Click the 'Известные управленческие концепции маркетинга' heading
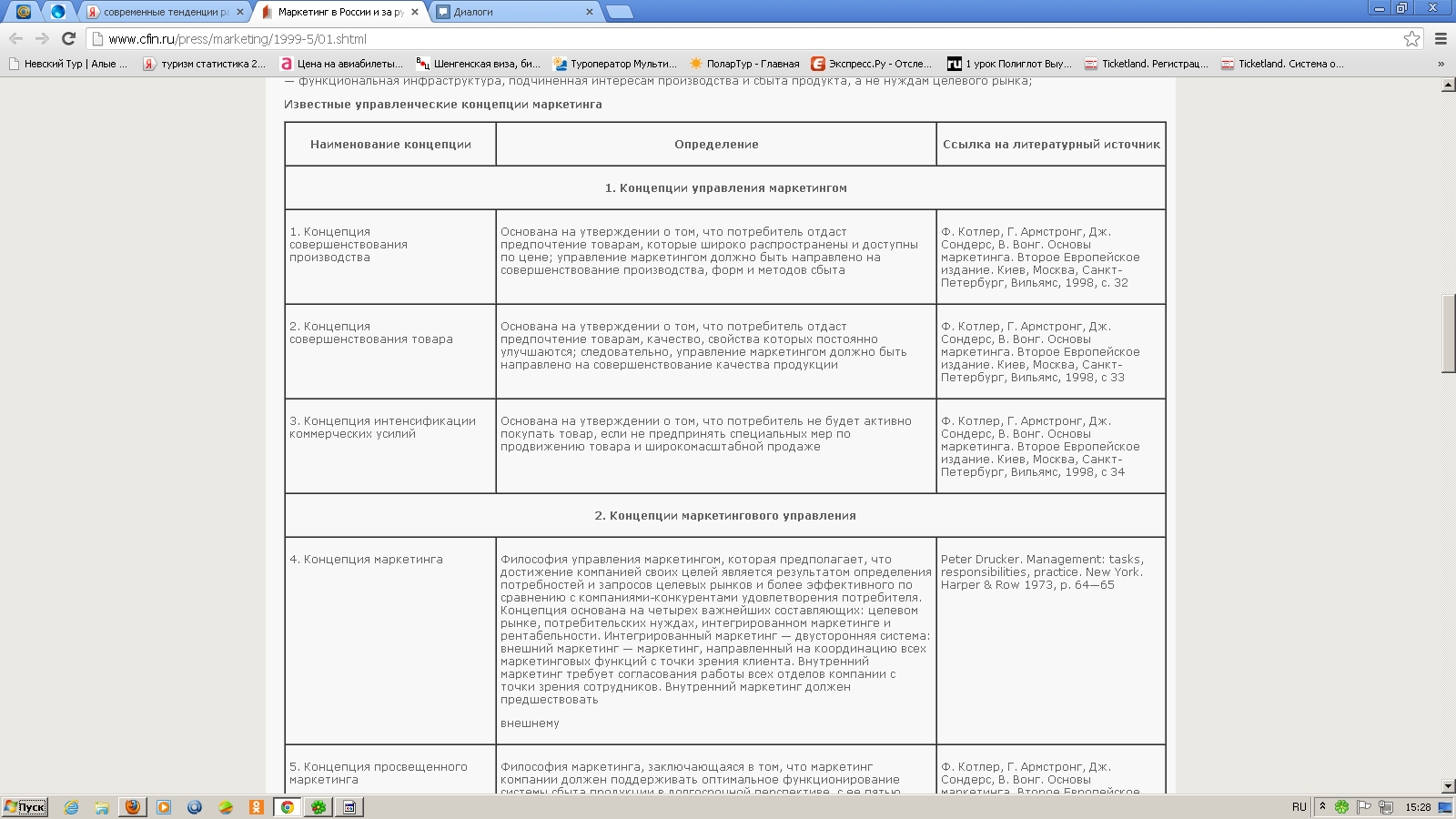1456x819 pixels. pos(443,104)
